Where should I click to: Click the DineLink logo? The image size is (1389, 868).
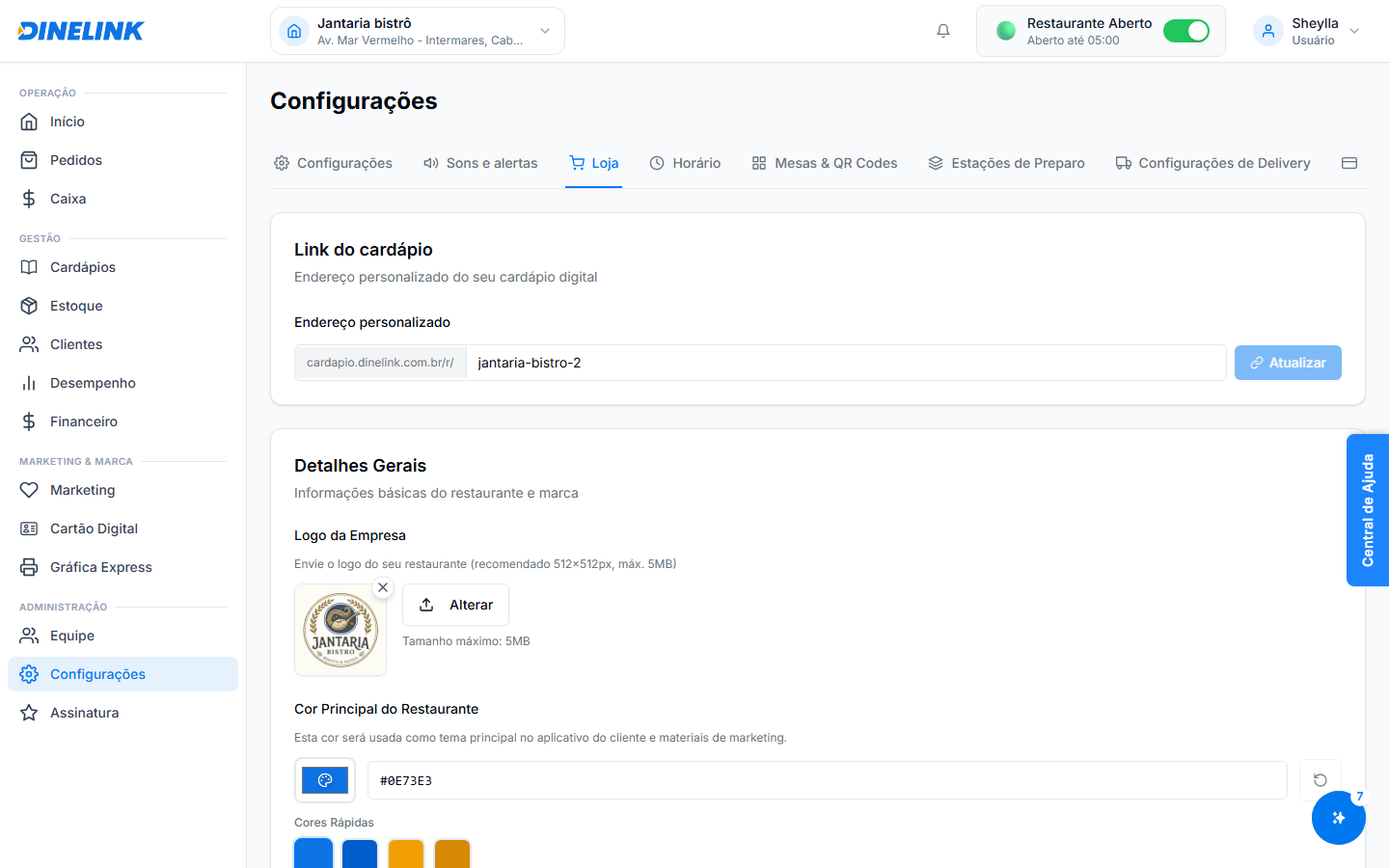click(x=81, y=31)
